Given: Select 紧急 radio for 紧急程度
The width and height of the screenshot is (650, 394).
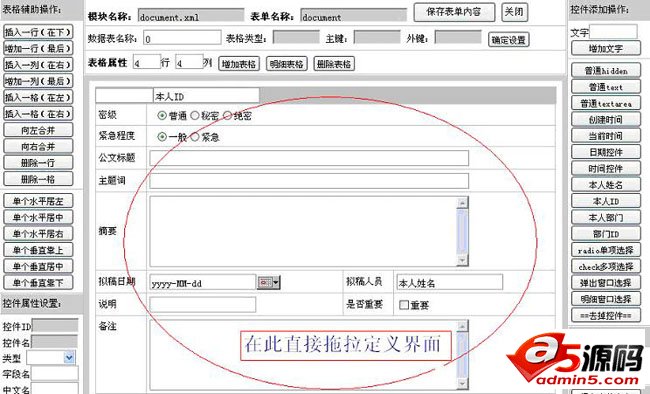Looking at the screenshot, I should click(x=195, y=136).
